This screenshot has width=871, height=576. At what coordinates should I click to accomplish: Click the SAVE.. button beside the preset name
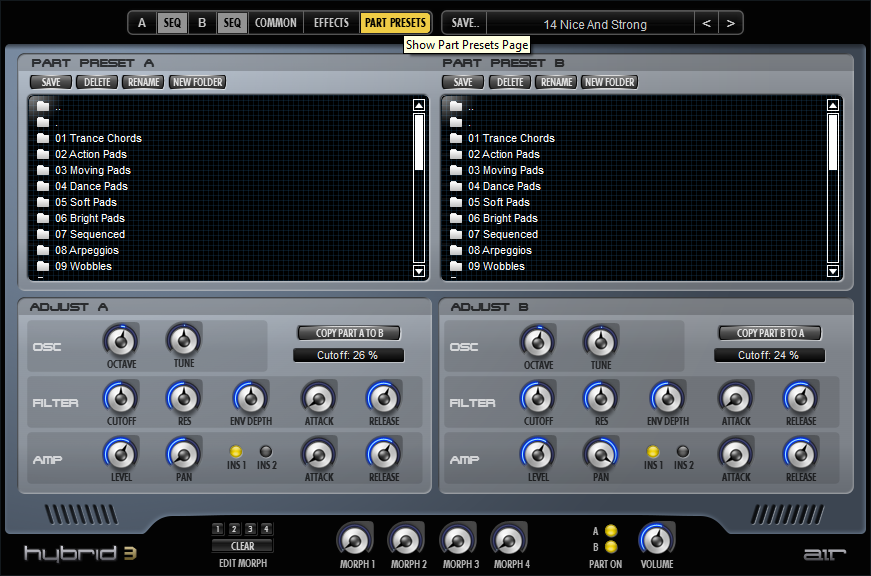coord(465,23)
